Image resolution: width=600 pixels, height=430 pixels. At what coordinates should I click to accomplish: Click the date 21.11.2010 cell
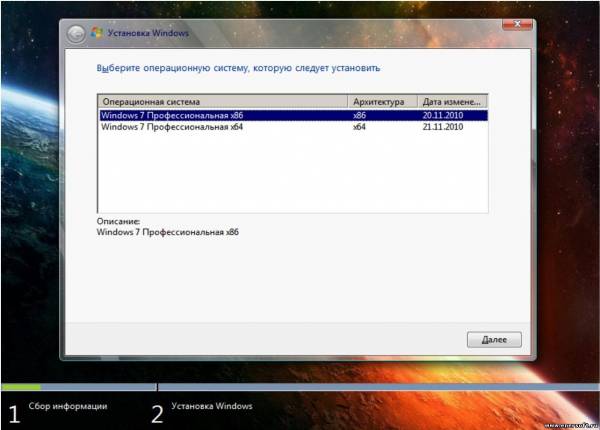pyautogui.click(x=443, y=127)
